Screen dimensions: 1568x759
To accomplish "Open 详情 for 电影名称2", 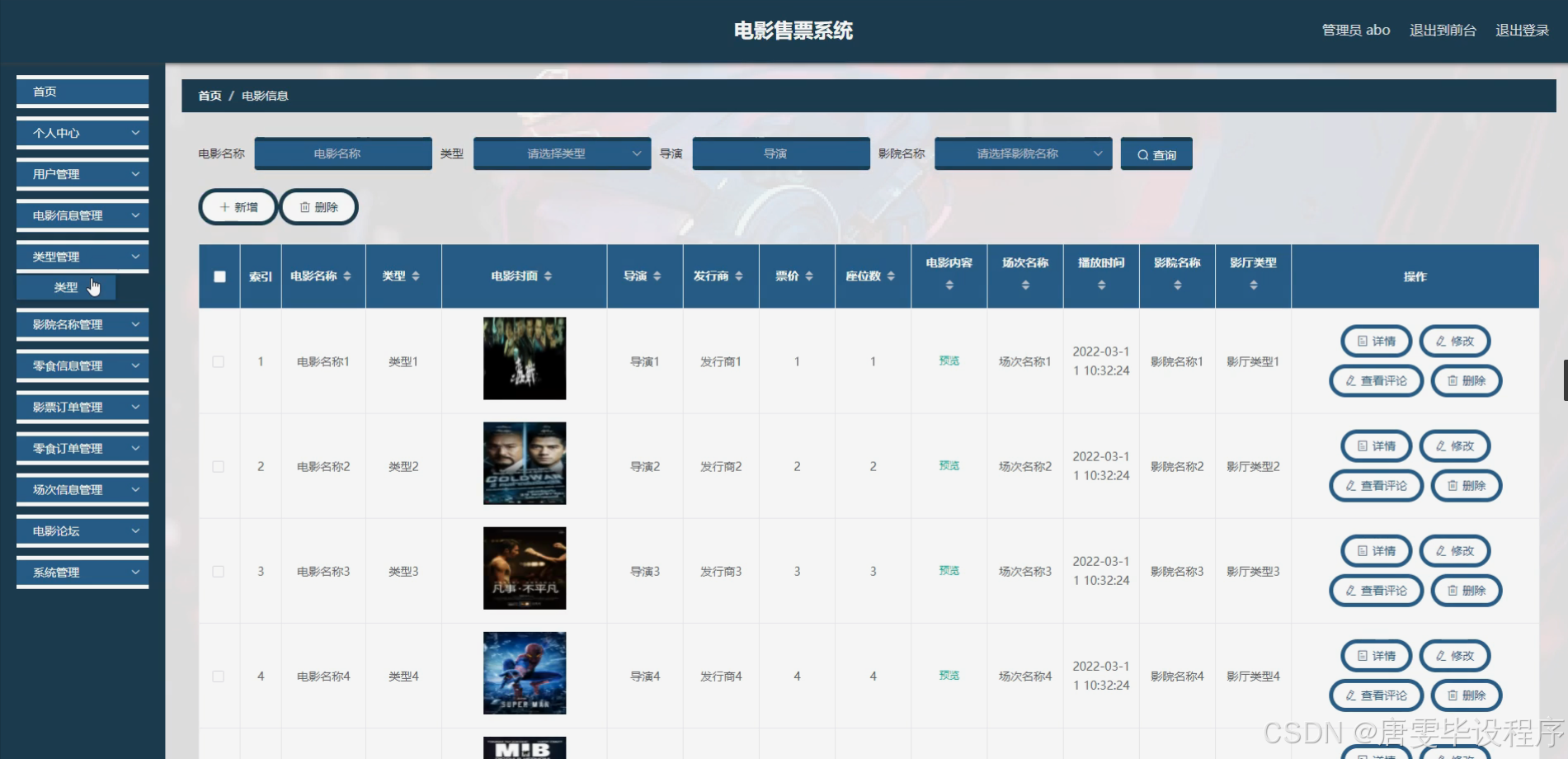I will pos(1377,445).
